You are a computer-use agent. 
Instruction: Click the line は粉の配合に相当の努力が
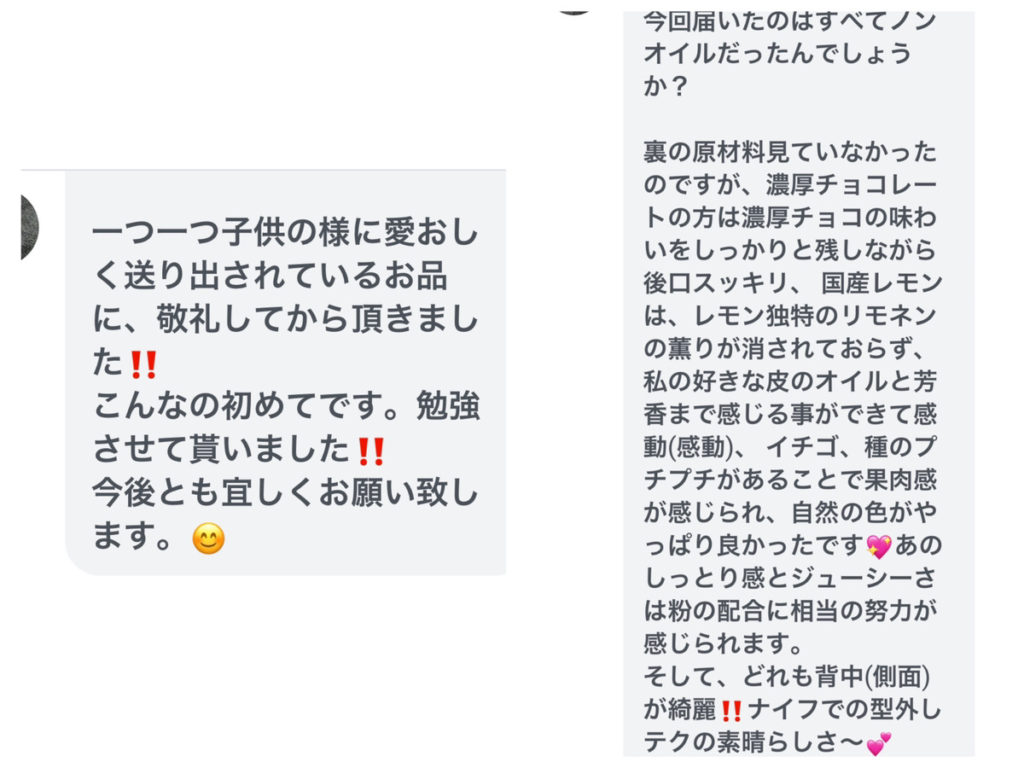(790, 611)
